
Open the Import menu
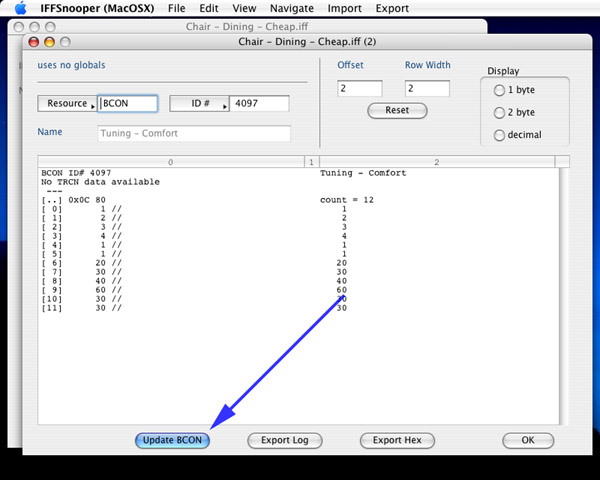tap(344, 8)
